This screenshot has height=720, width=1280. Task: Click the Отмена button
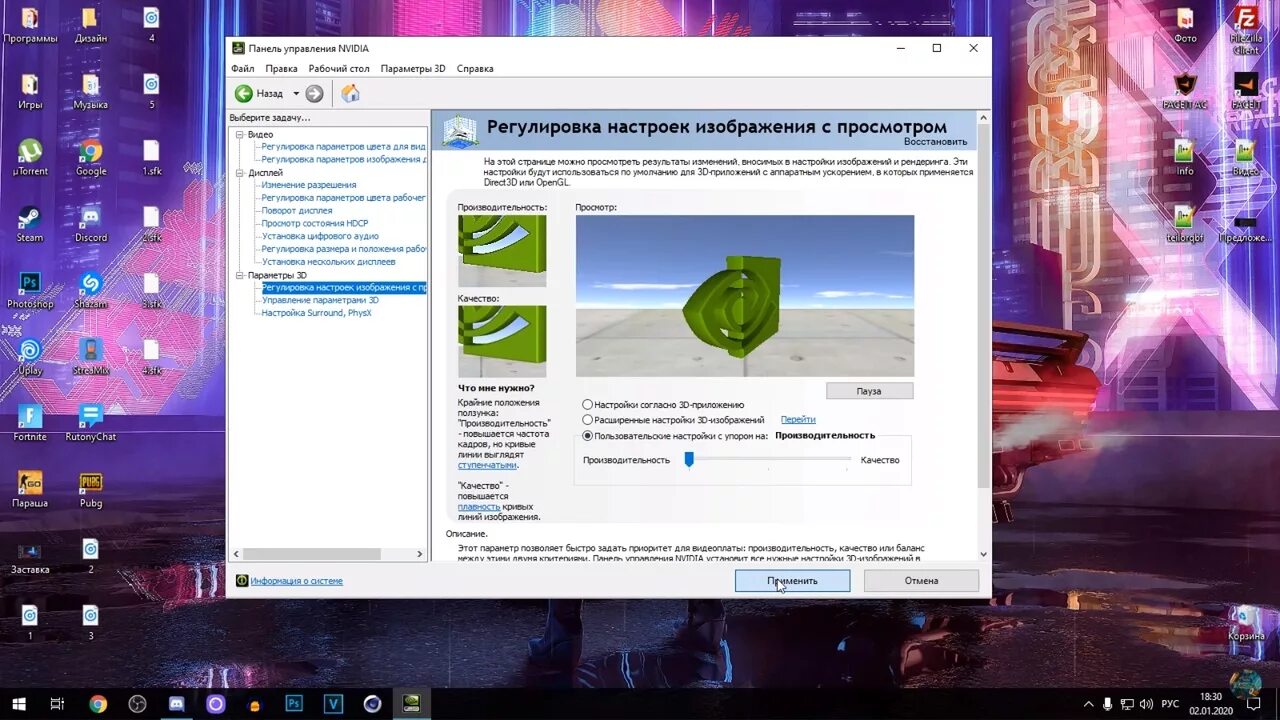pyautogui.click(x=921, y=581)
